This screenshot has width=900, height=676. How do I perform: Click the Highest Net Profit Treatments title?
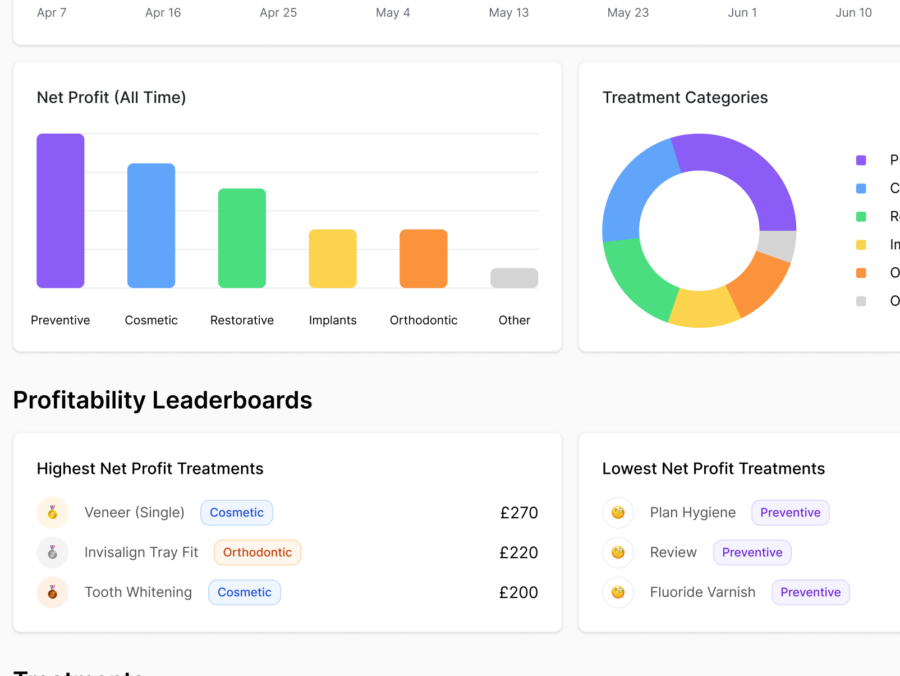coord(150,469)
